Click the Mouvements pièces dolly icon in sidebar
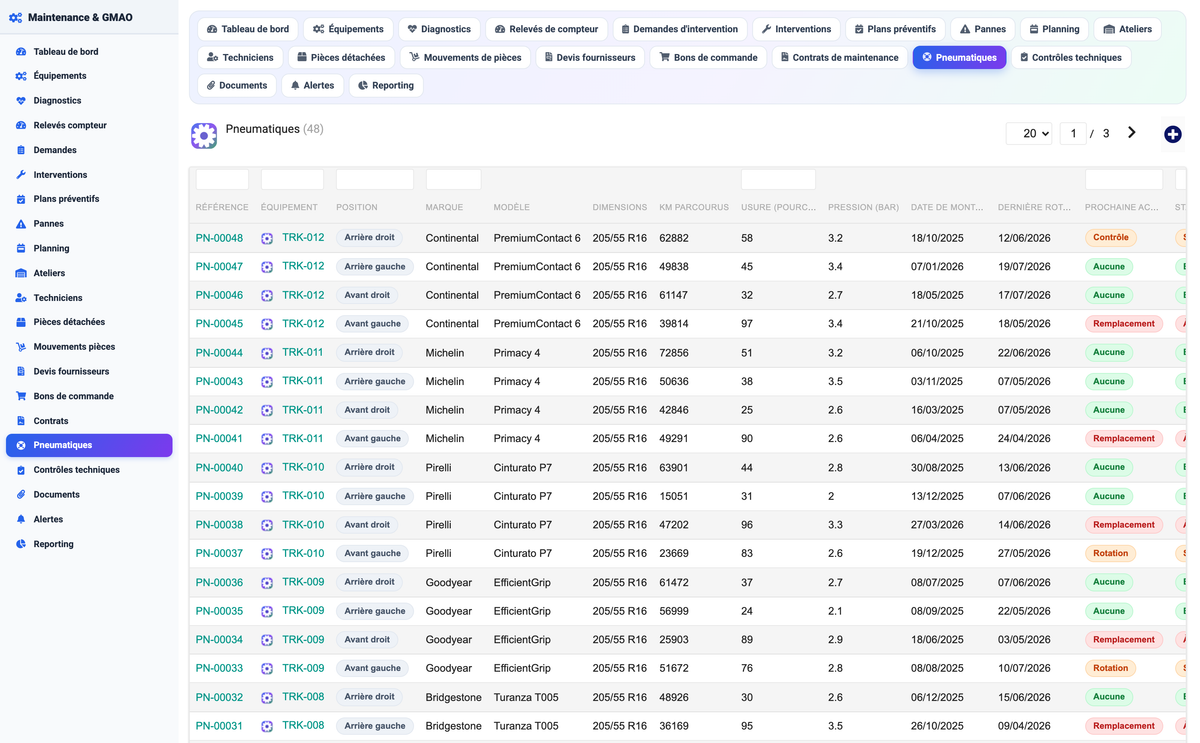This screenshot has width=1200, height=743. (21, 347)
